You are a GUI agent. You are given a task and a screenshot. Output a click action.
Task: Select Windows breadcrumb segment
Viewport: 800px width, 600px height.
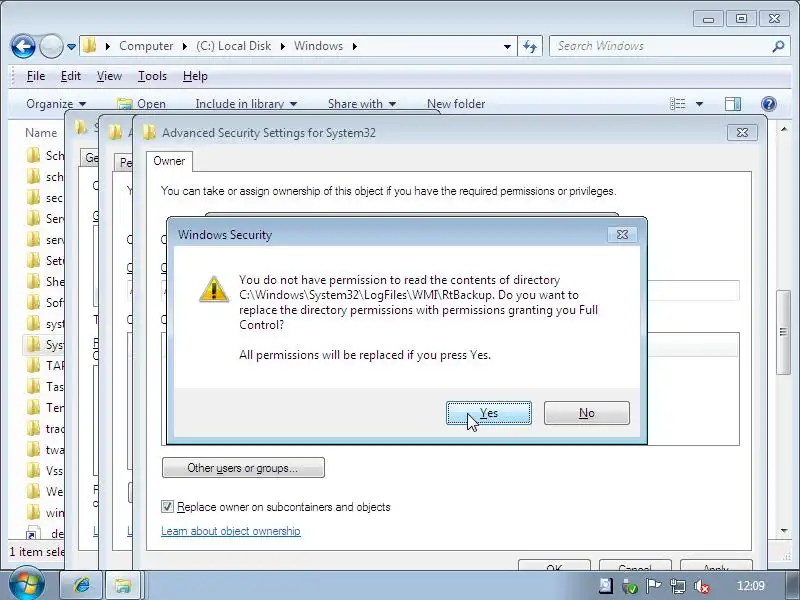[x=318, y=46]
